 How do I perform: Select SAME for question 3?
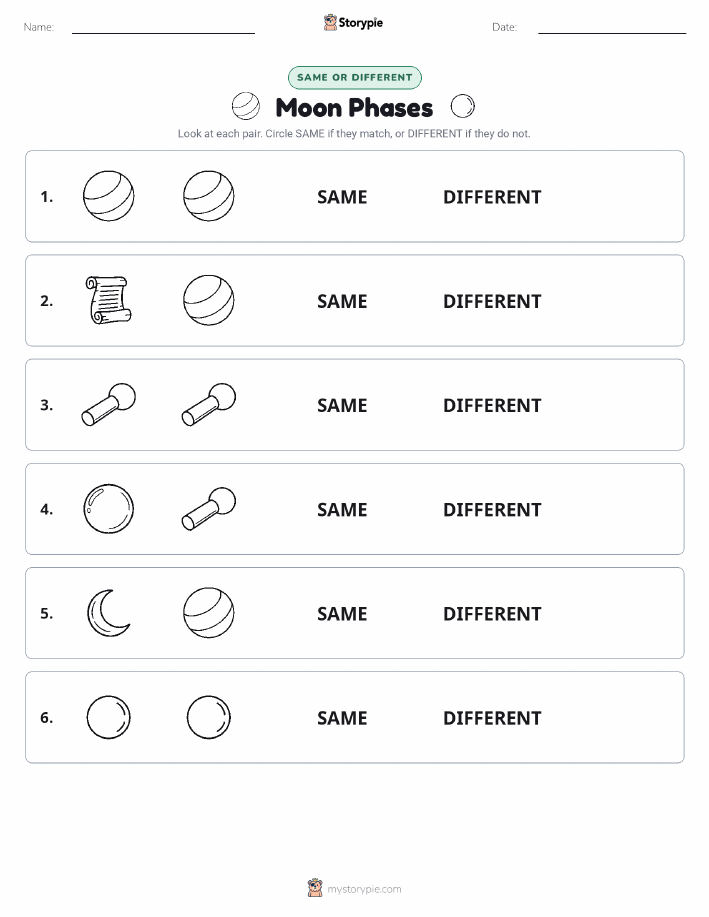click(x=342, y=405)
